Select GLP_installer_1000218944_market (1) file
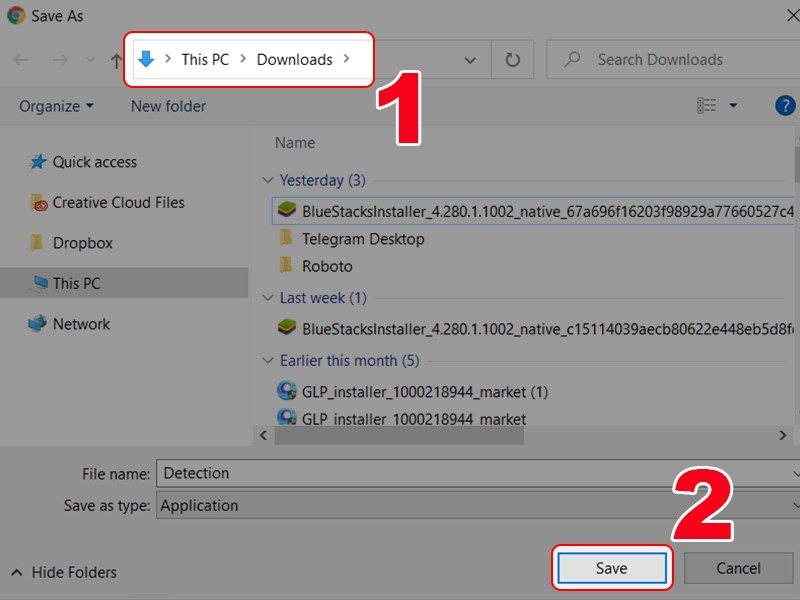This screenshot has height=600, width=800. pos(425,392)
